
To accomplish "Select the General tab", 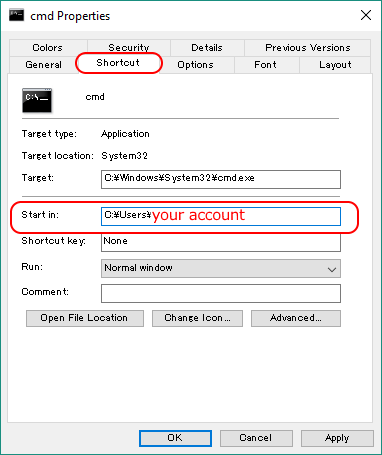I will point(44,65).
